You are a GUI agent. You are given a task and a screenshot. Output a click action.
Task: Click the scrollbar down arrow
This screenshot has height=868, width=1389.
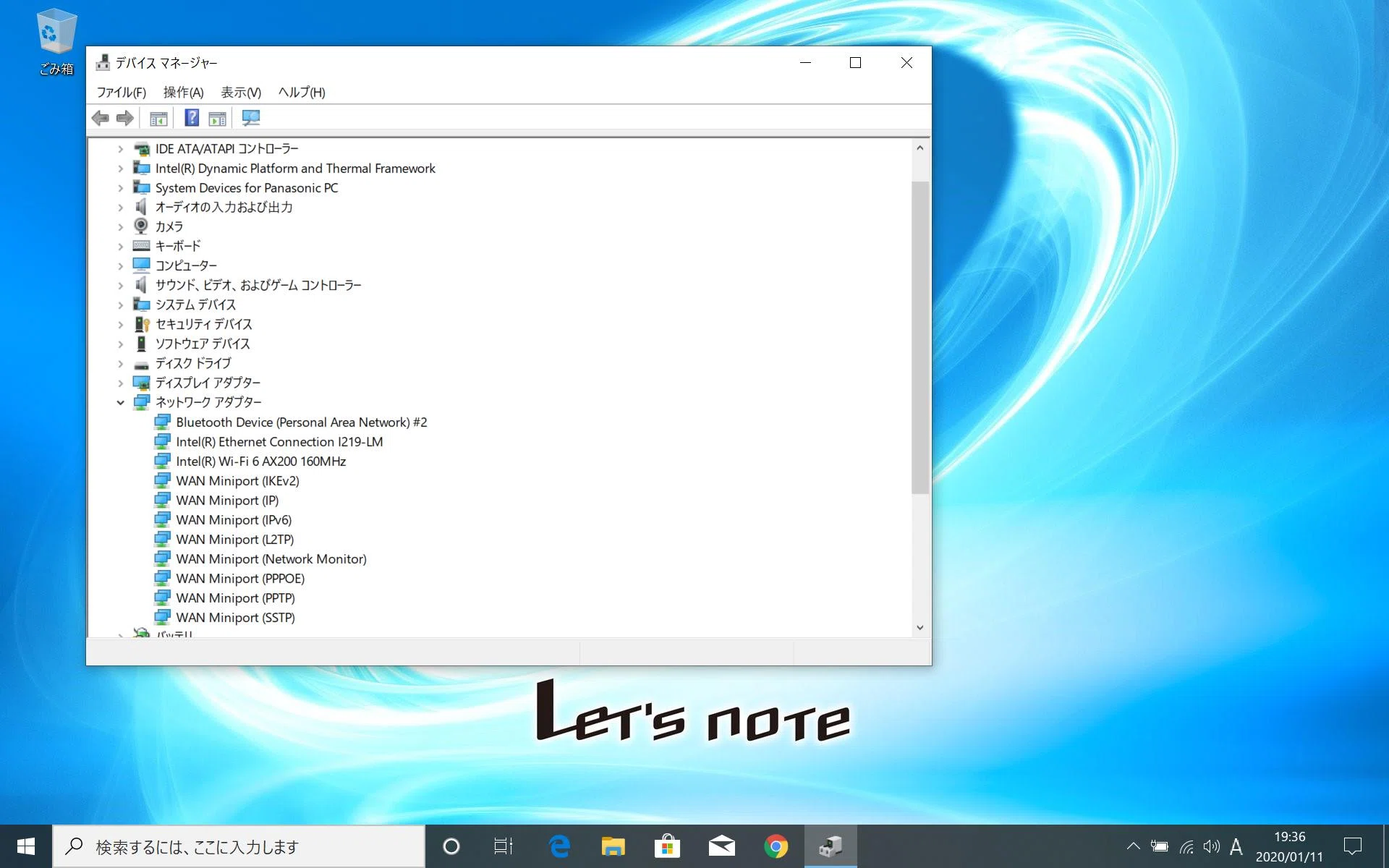click(919, 628)
